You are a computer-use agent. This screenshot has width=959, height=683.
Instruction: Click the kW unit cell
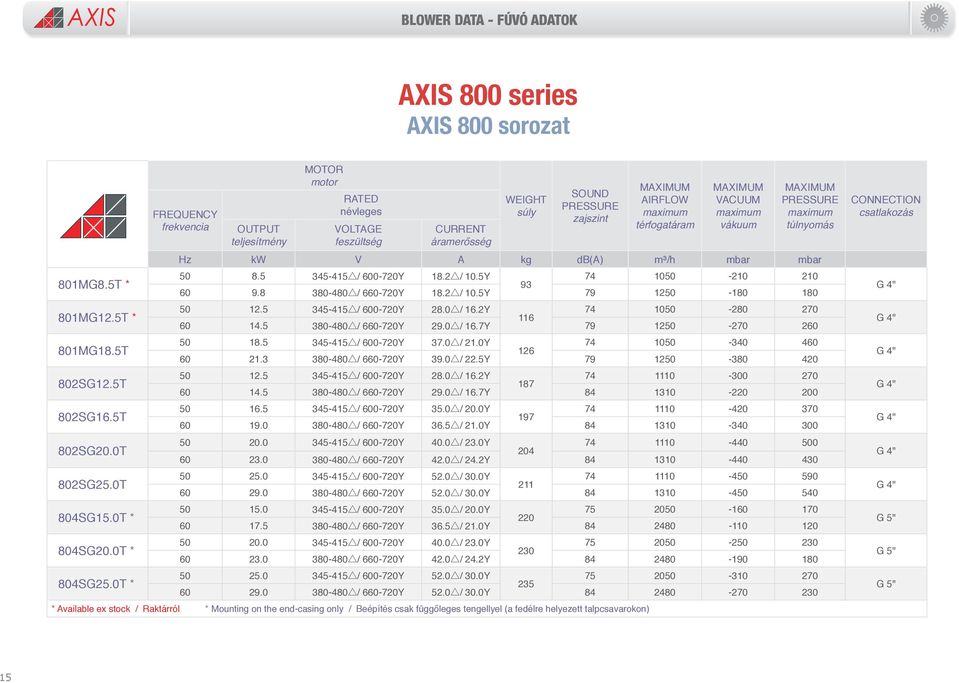pyautogui.click(x=258, y=259)
